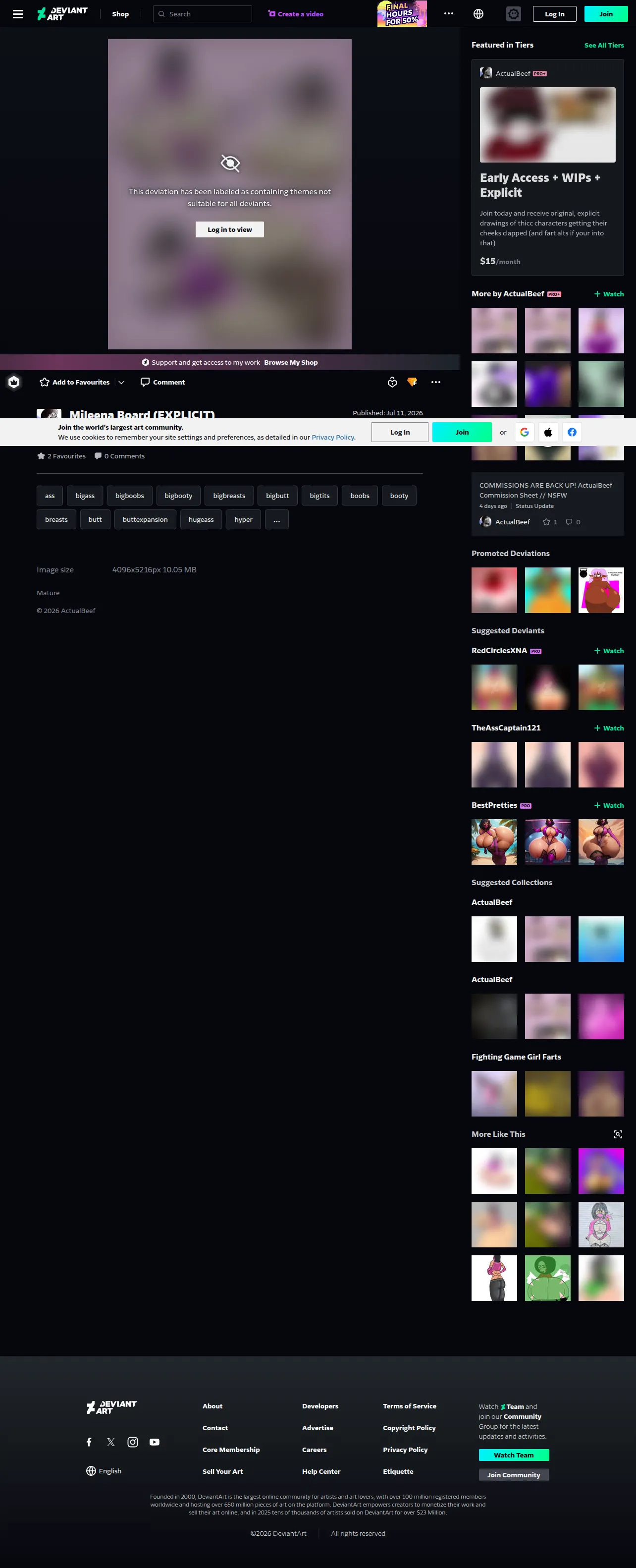This screenshot has width=636, height=1568.
Task: Open the globe language selector in header
Action: [478, 14]
